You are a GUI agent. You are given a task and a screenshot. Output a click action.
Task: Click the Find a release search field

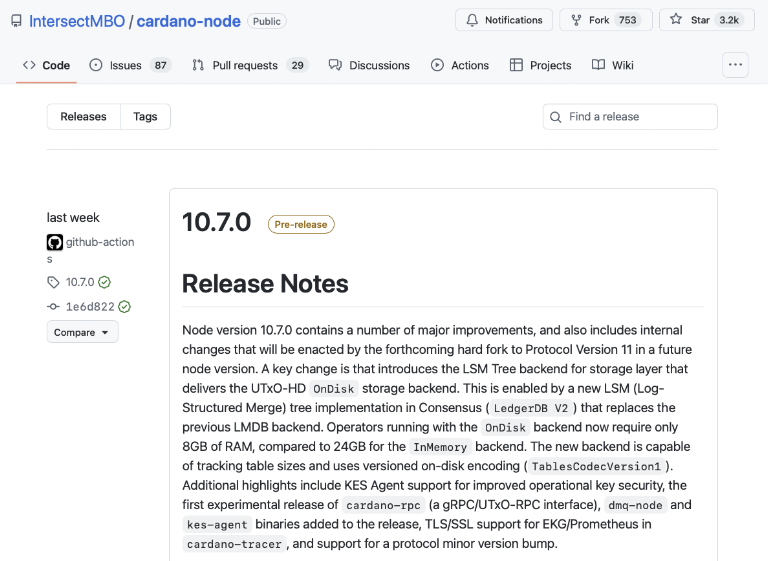coord(630,117)
